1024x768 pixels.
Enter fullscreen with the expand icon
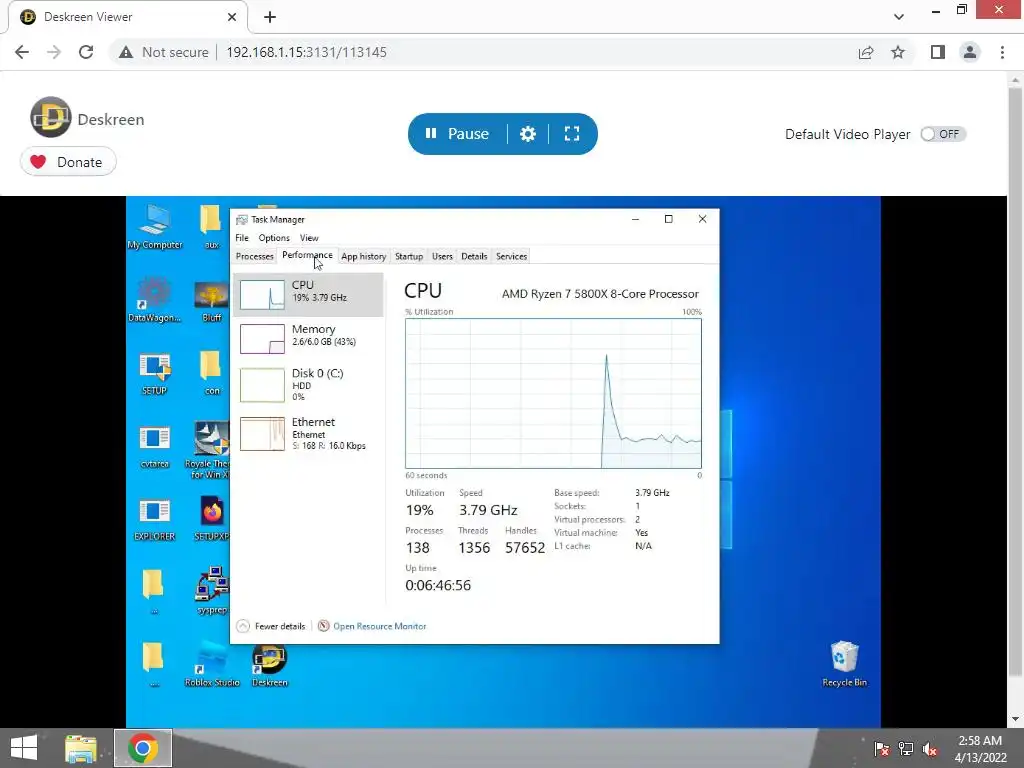tap(572, 134)
